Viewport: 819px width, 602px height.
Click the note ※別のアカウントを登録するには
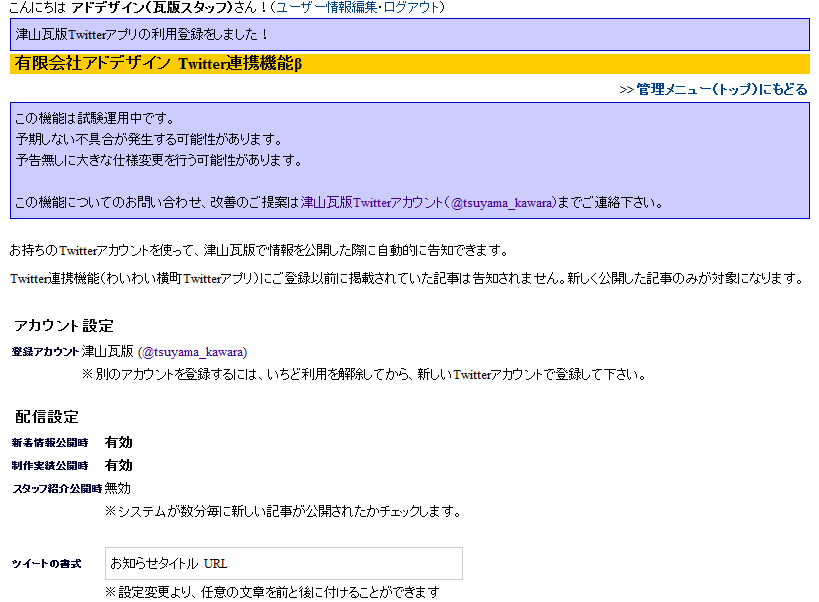pos(364,374)
